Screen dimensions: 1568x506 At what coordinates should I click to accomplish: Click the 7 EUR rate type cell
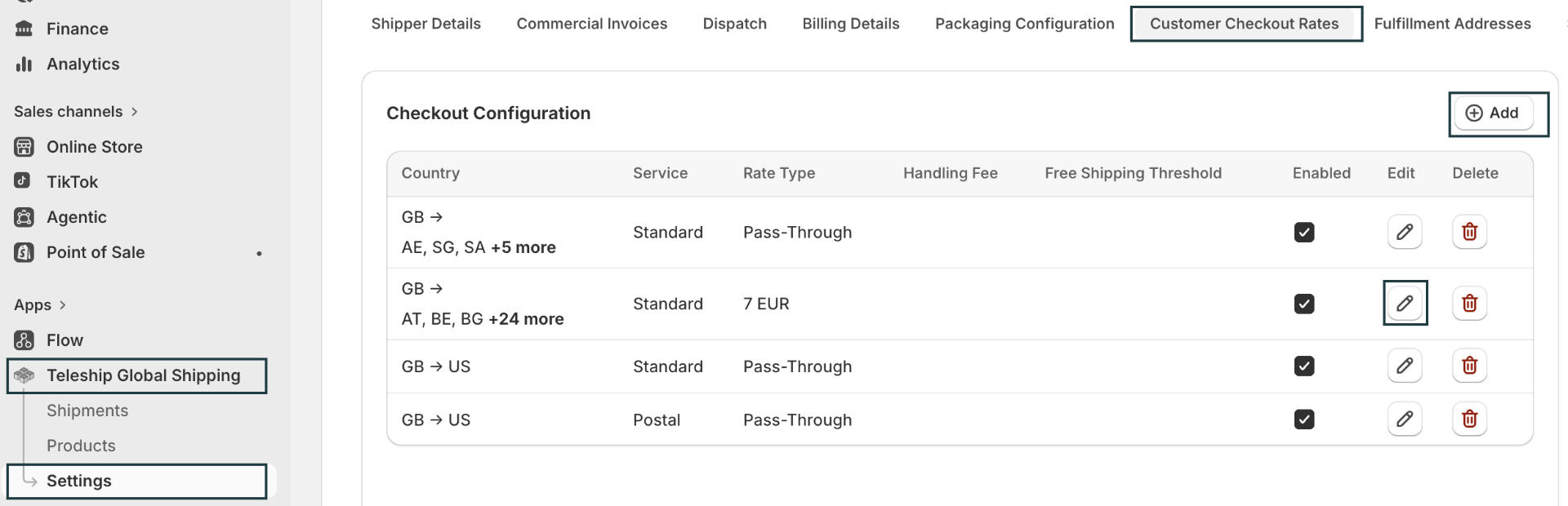point(766,304)
